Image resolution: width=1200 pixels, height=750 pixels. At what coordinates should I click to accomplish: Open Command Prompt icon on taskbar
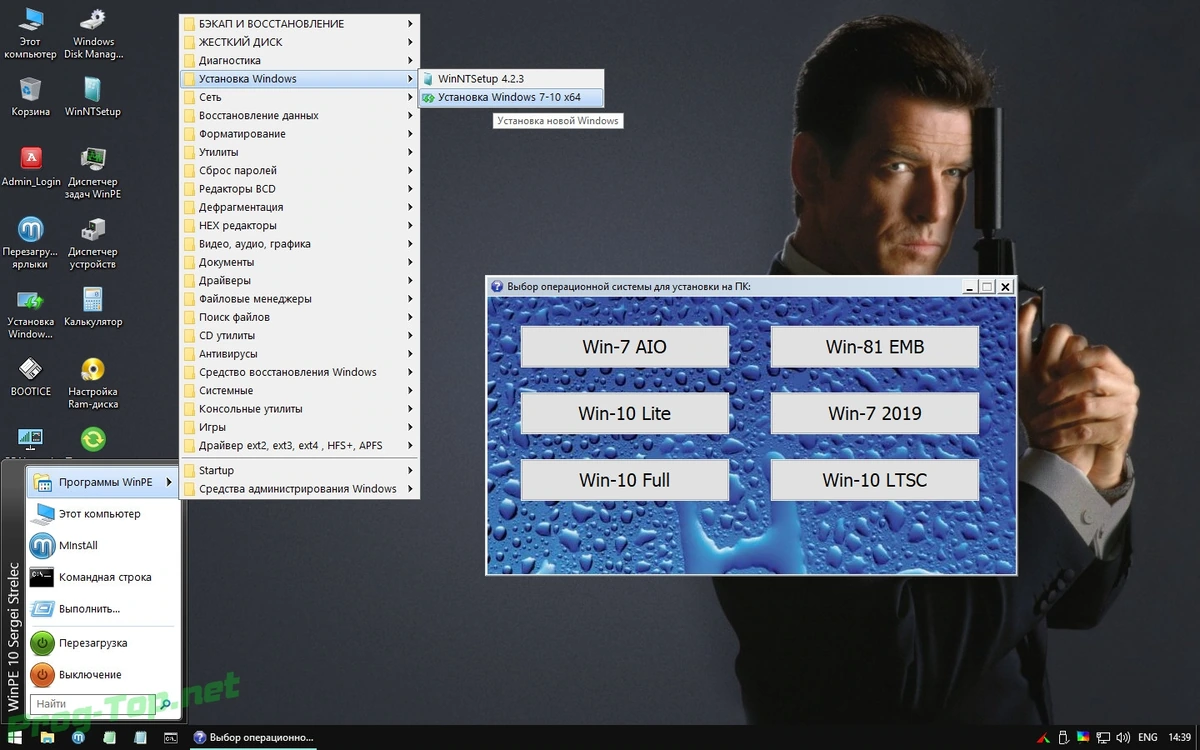(171, 738)
